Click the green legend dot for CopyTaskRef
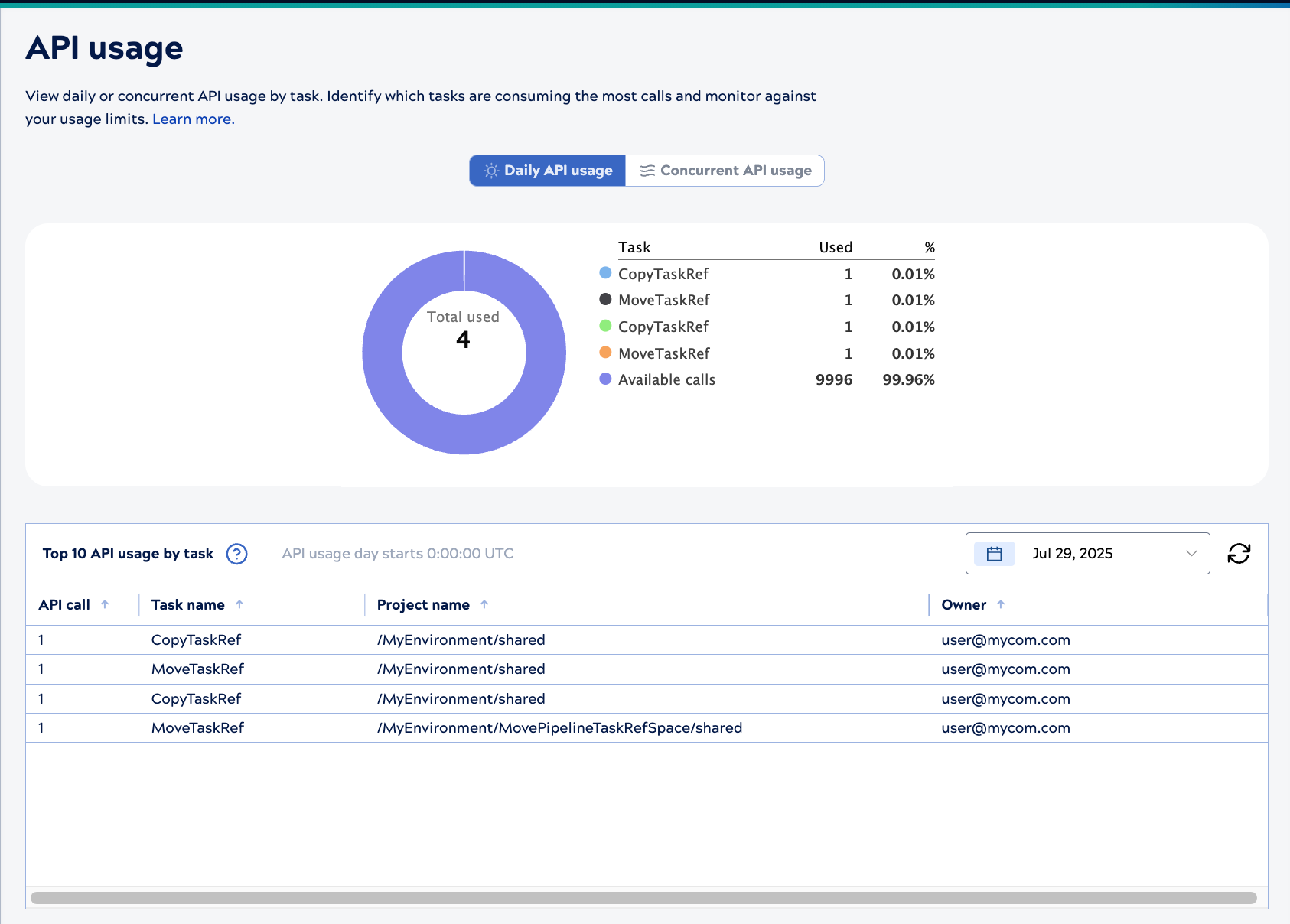 pos(605,327)
